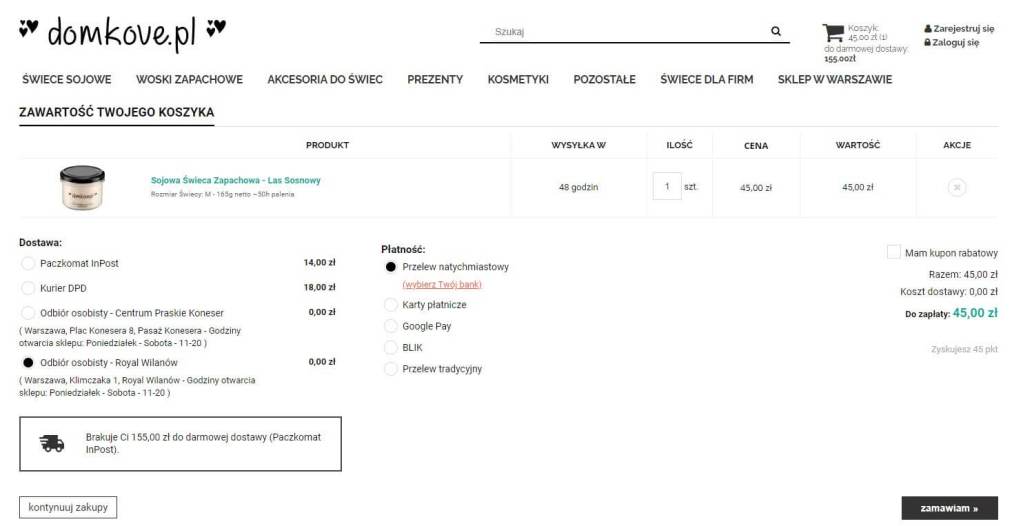This screenshot has width=1023, height=526.
Task: Select Paczkomat InPost delivery
Action: pyautogui.click(x=28, y=263)
